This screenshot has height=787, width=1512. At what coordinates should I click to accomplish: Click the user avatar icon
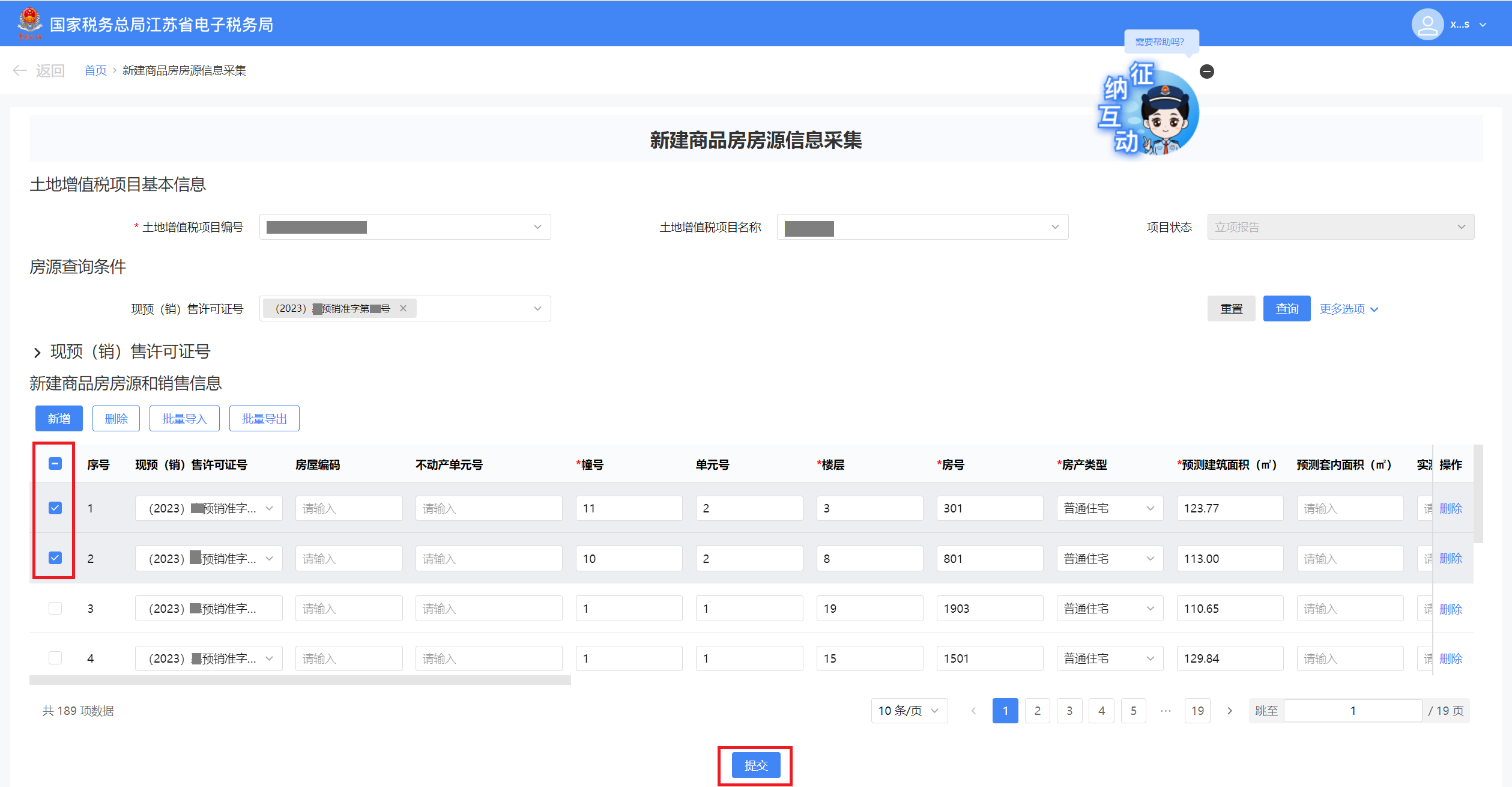tap(1427, 25)
